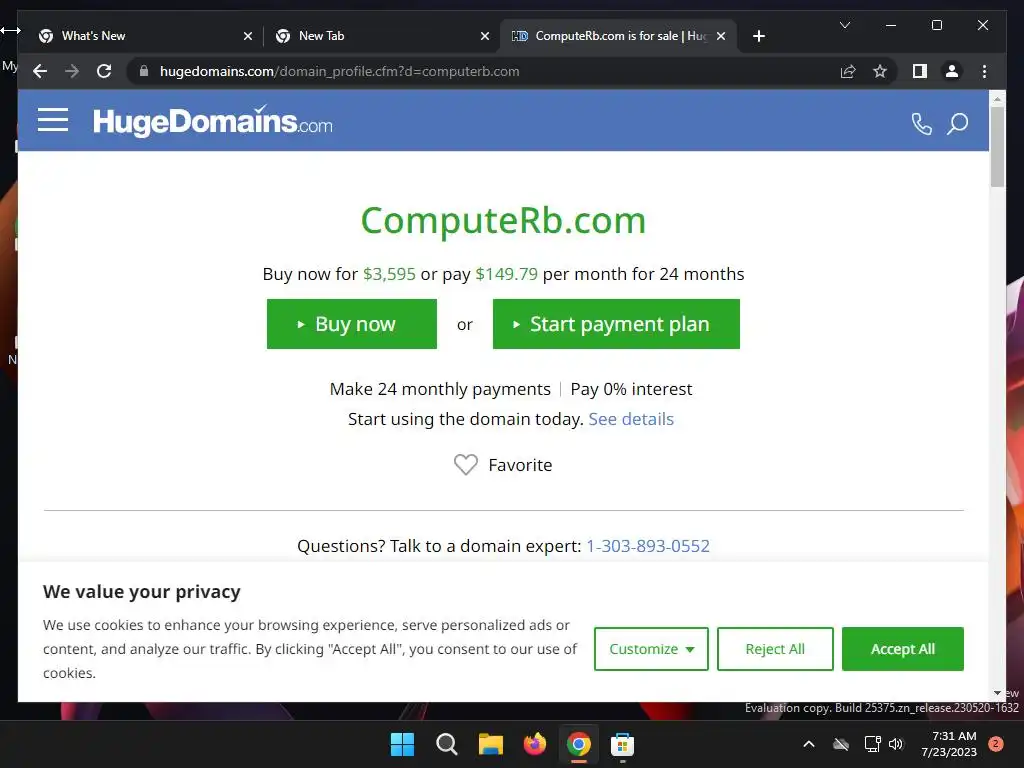
Task: Click the phone icon in site header
Action: [x=921, y=123]
